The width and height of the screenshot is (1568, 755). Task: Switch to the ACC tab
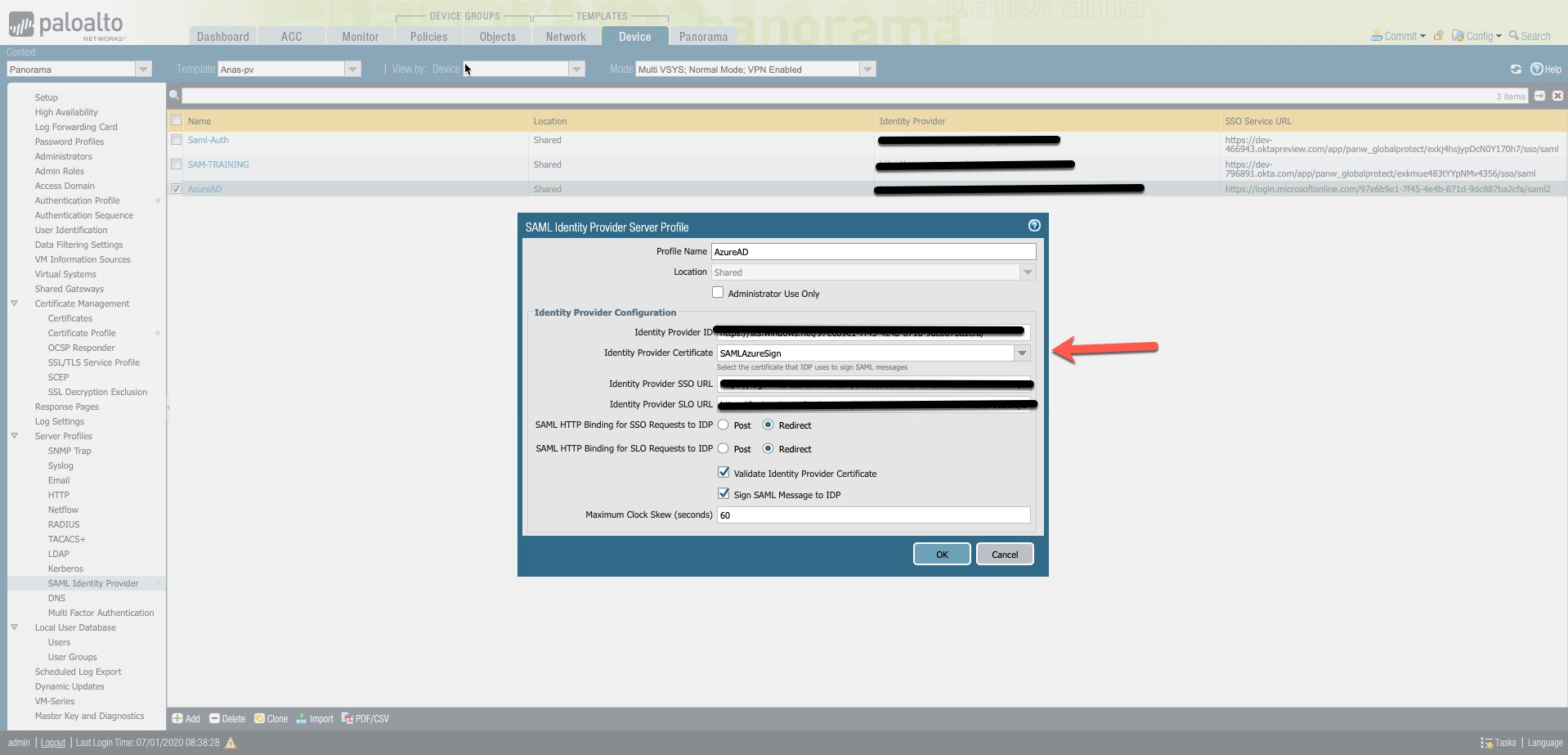[291, 36]
